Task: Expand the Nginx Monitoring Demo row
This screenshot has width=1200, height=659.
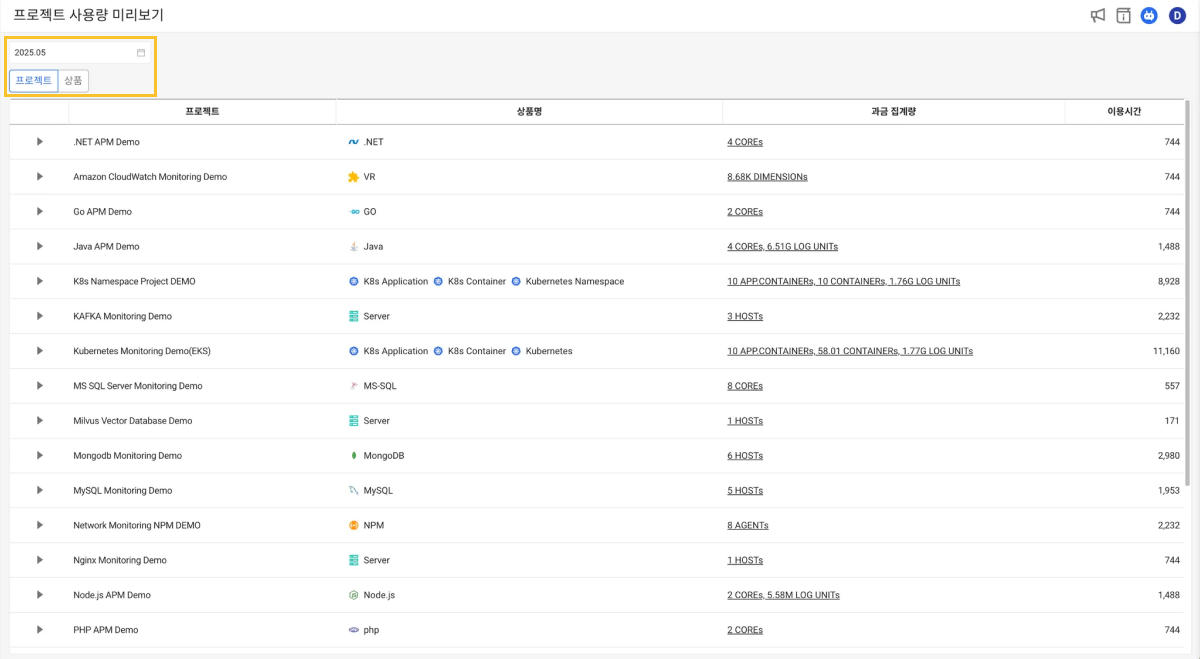Action: [40, 560]
